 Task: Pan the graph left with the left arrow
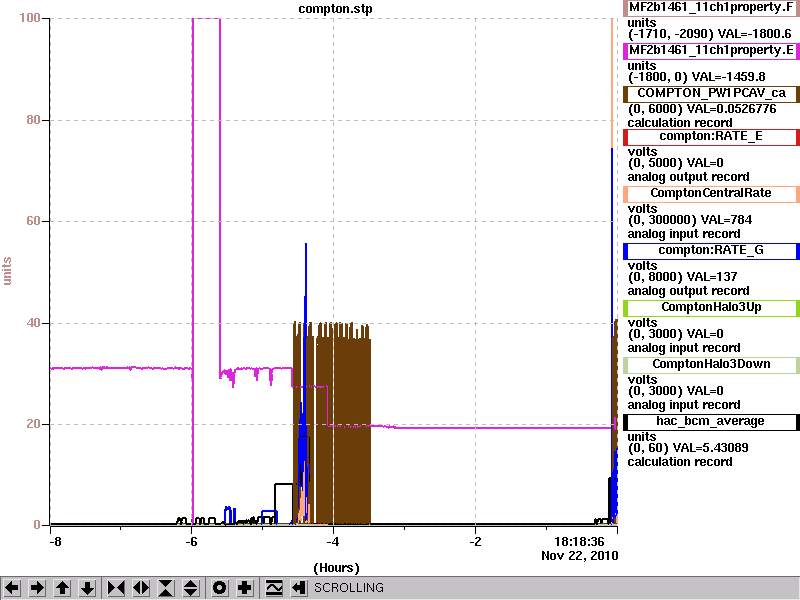pyautogui.click(x=12, y=588)
